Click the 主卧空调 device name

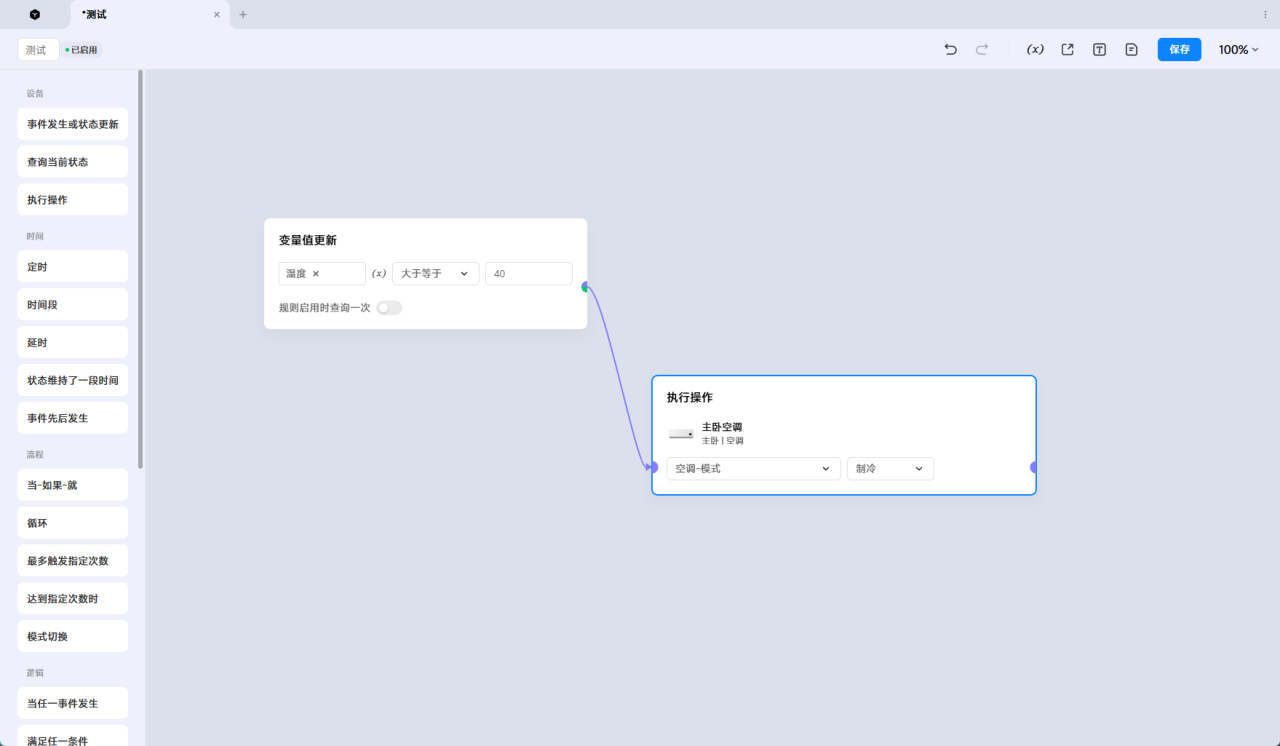coord(722,427)
